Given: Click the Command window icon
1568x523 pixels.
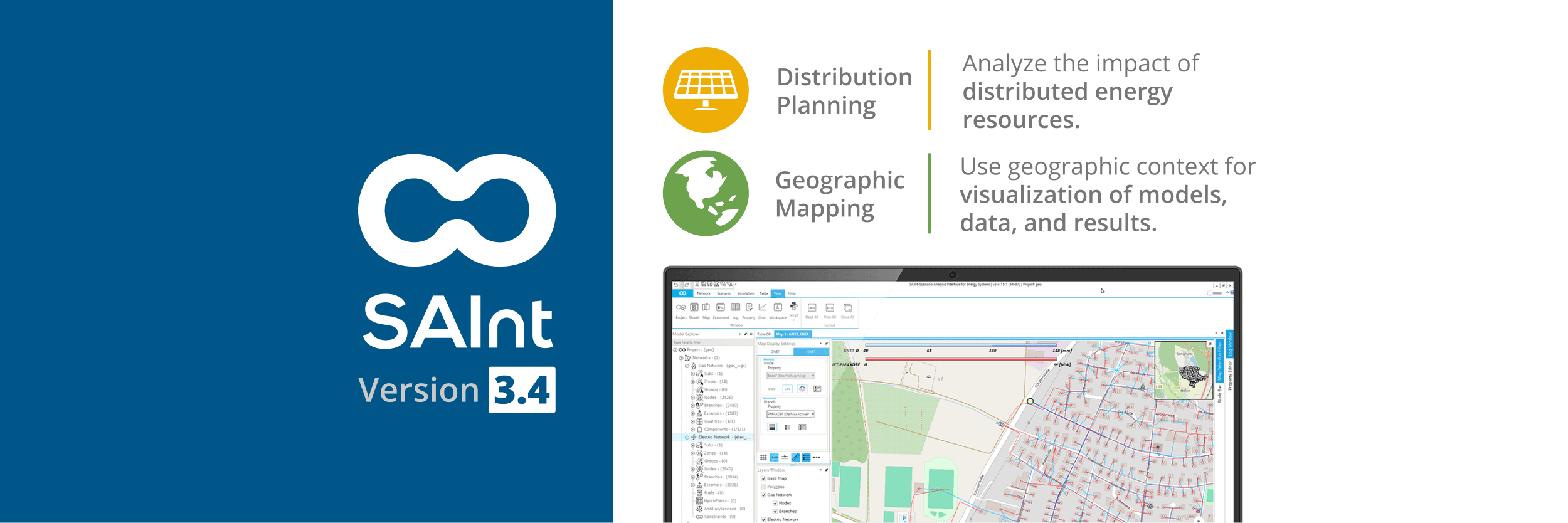Looking at the screenshot, I should (721, 308).
